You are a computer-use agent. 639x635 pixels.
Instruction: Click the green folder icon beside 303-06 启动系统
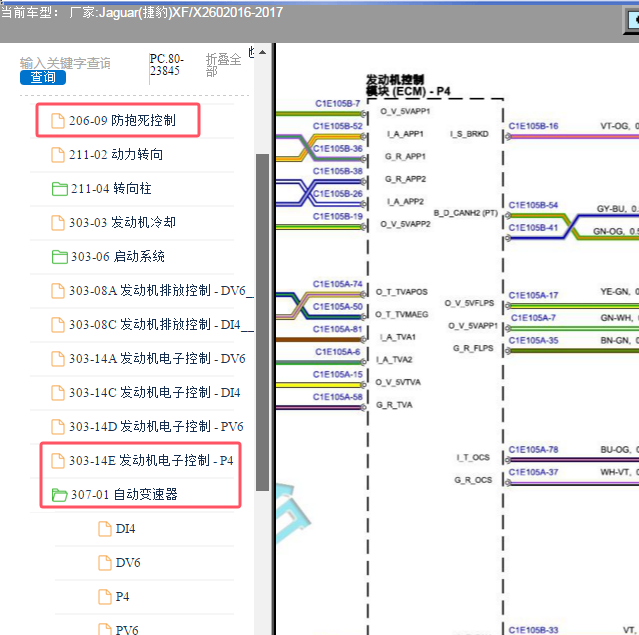coord(60,257)
